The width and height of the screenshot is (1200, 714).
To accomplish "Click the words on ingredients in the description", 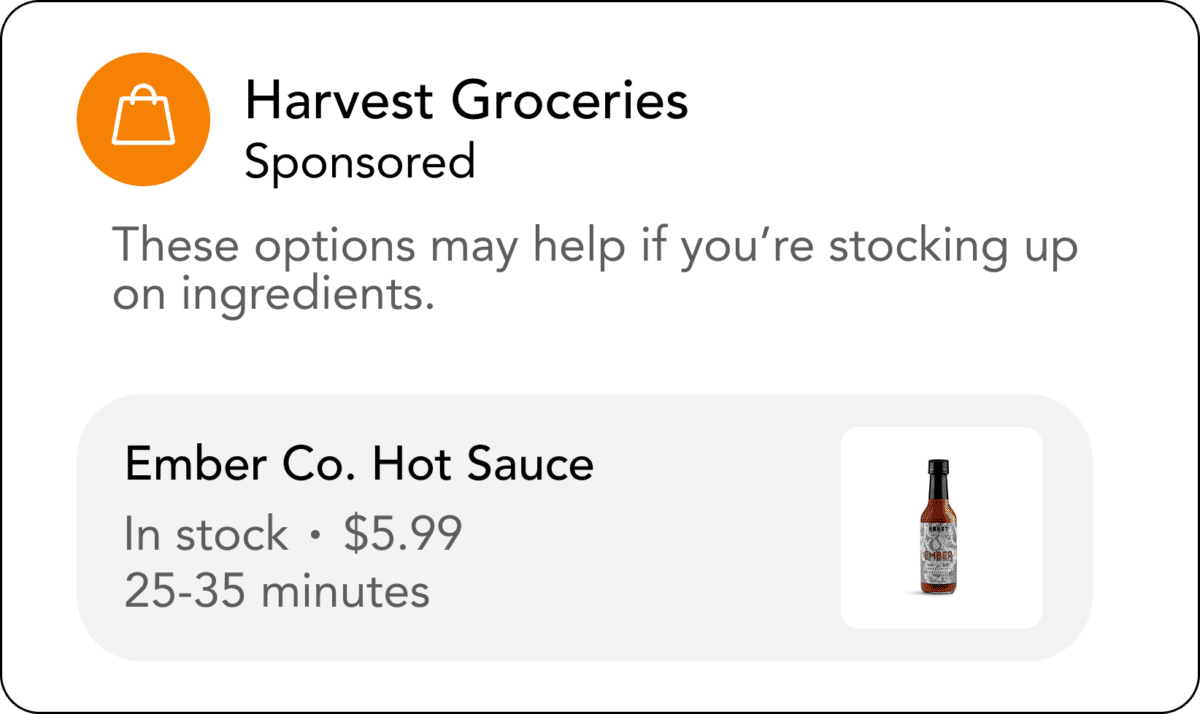I will click(x=272, y=296).
